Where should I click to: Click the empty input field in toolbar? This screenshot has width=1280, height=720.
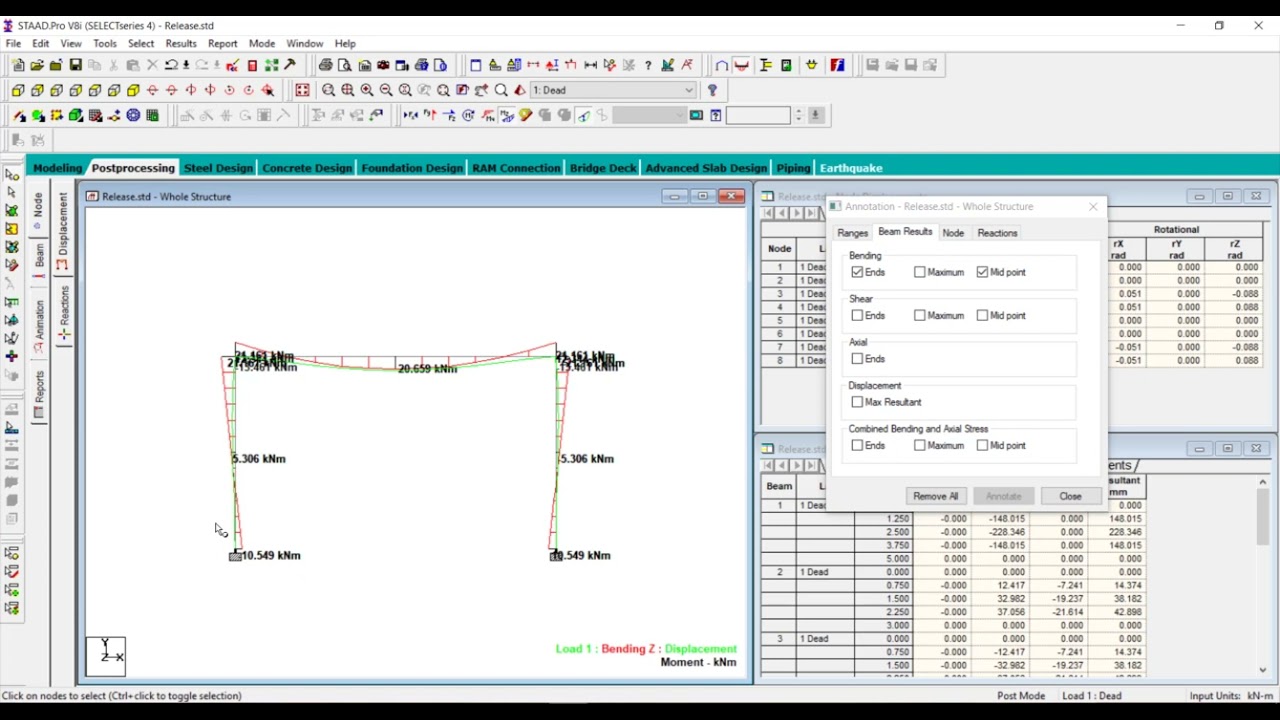point(758,115)
